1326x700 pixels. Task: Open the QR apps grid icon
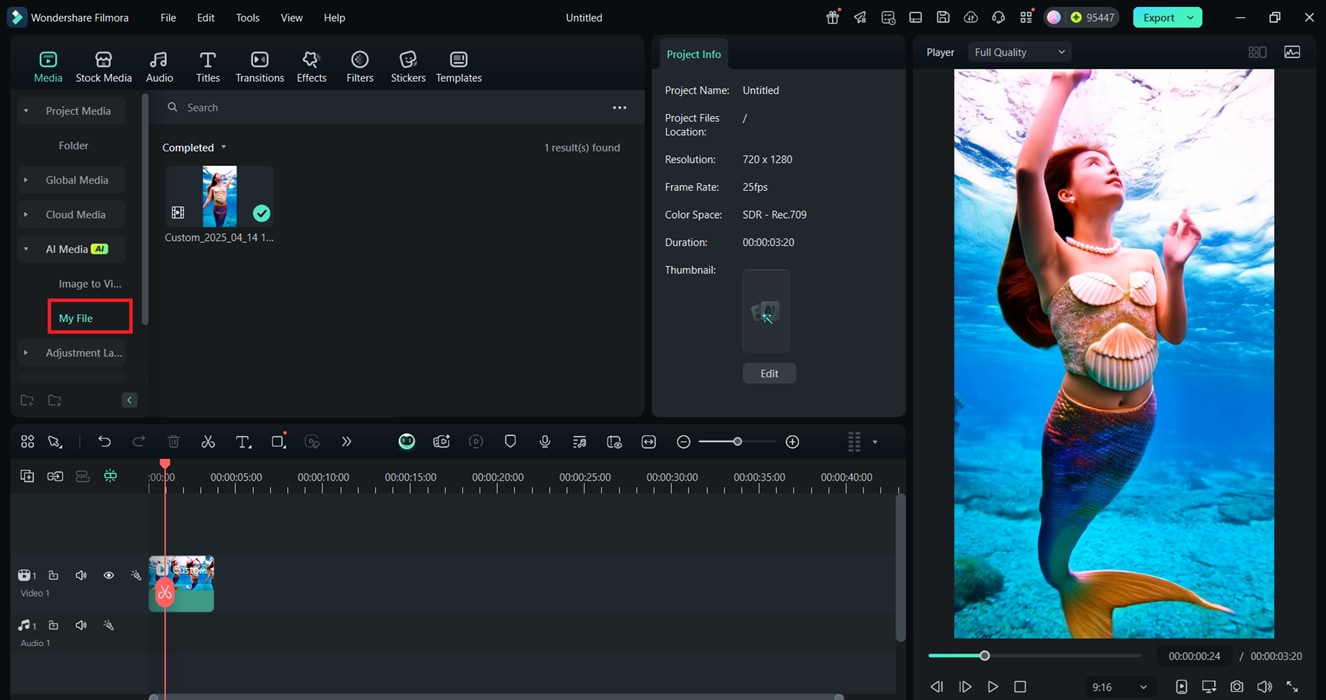click(x=1026, y=17)
